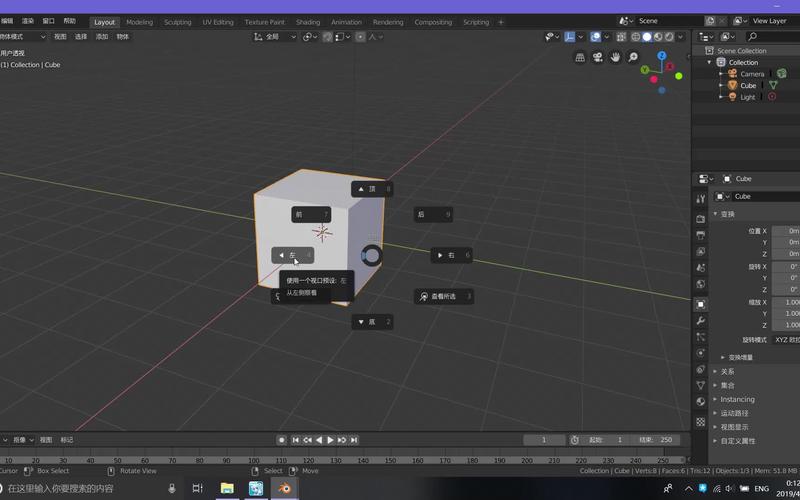Open the pivot point dropdown

(x=310, y=37)
